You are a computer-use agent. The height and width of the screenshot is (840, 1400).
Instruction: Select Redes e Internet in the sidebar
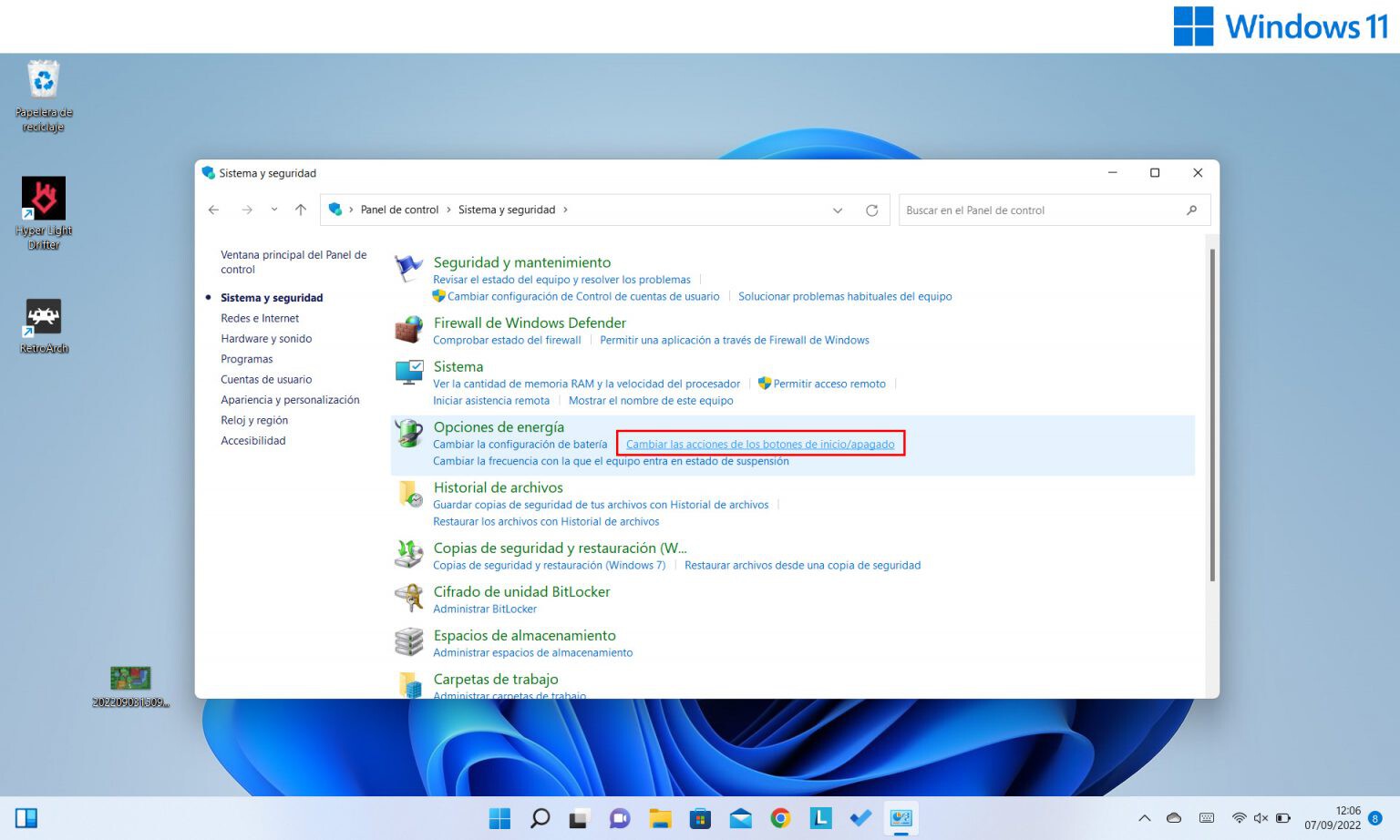260,318
